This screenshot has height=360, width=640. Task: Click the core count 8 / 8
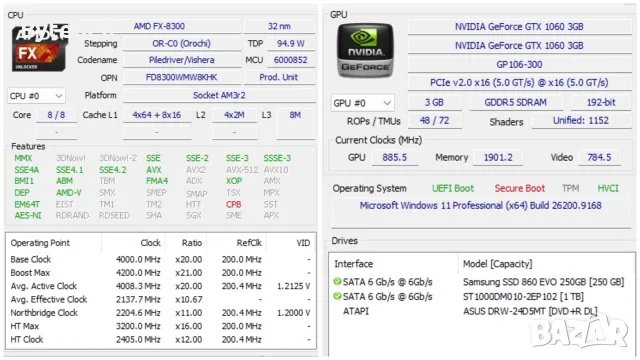(56, 115)
